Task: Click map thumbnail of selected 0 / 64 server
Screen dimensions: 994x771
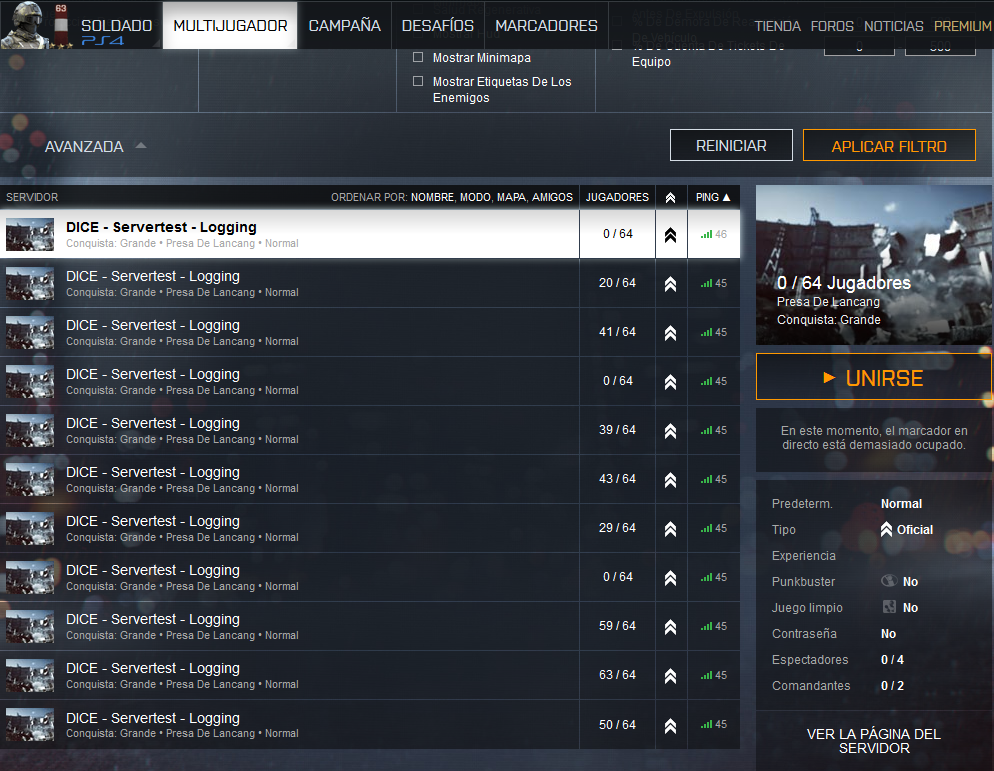Action: [30, 235]
